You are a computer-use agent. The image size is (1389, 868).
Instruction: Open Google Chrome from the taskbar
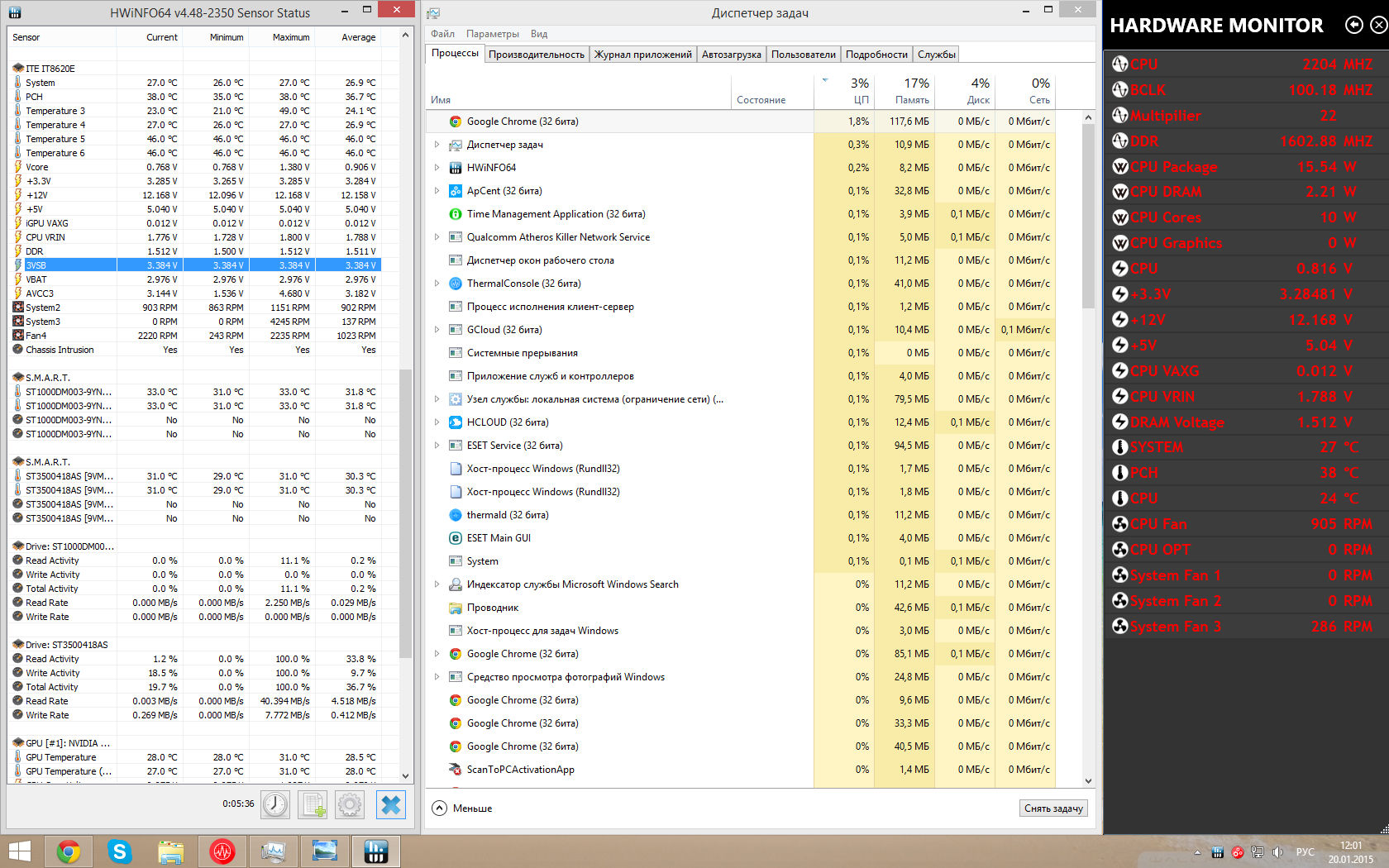pos(69,851)
